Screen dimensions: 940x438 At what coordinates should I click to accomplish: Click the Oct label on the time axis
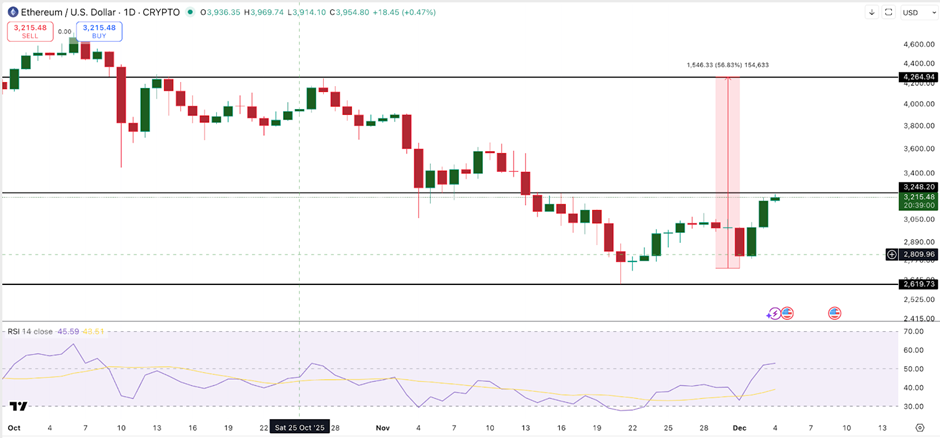click(x=12, y=428)
